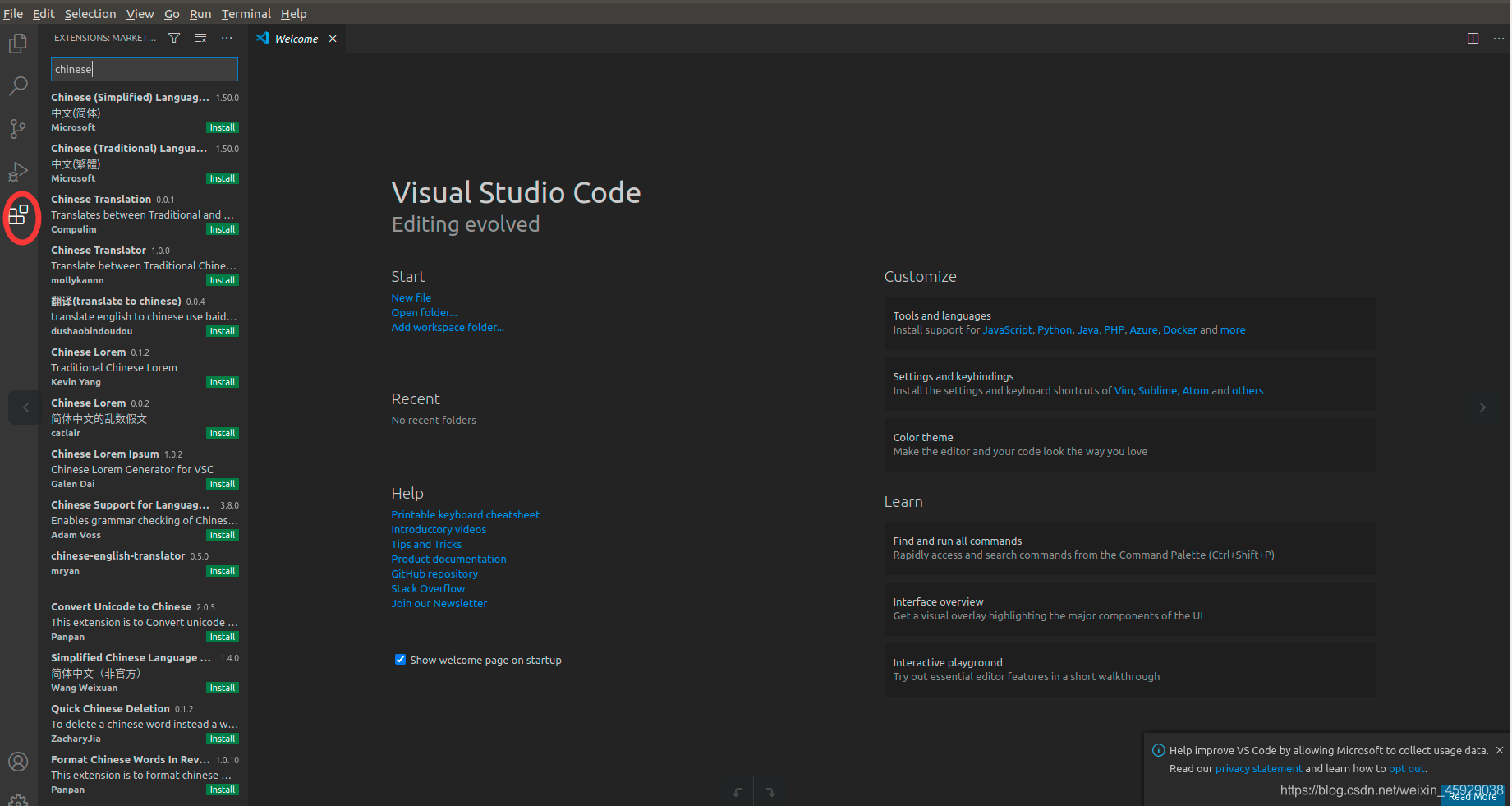Open the Accounts icon in activity bar
This screenshot has width=1512, height=806.
point(18,762)
